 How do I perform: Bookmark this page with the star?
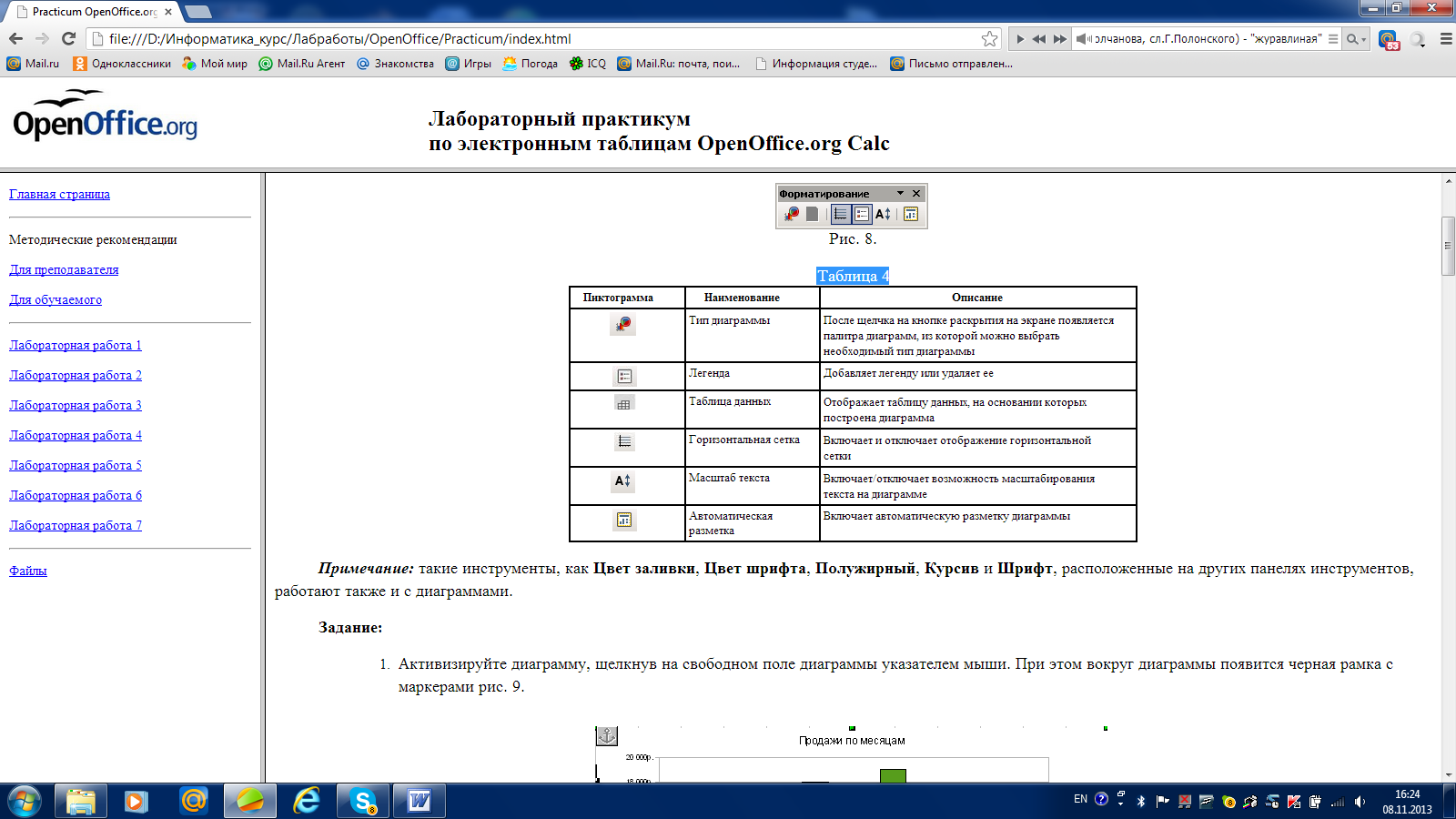coord(989,38)
